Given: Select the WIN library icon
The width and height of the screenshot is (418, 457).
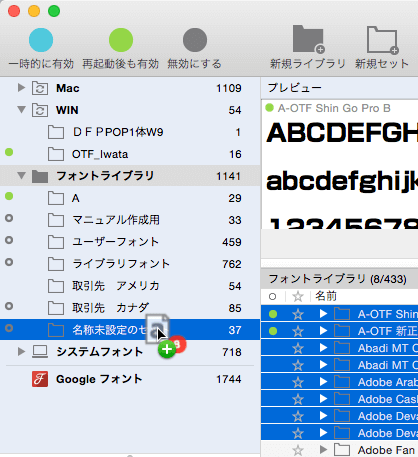Looking at the screenshot, I should (40, 110).
